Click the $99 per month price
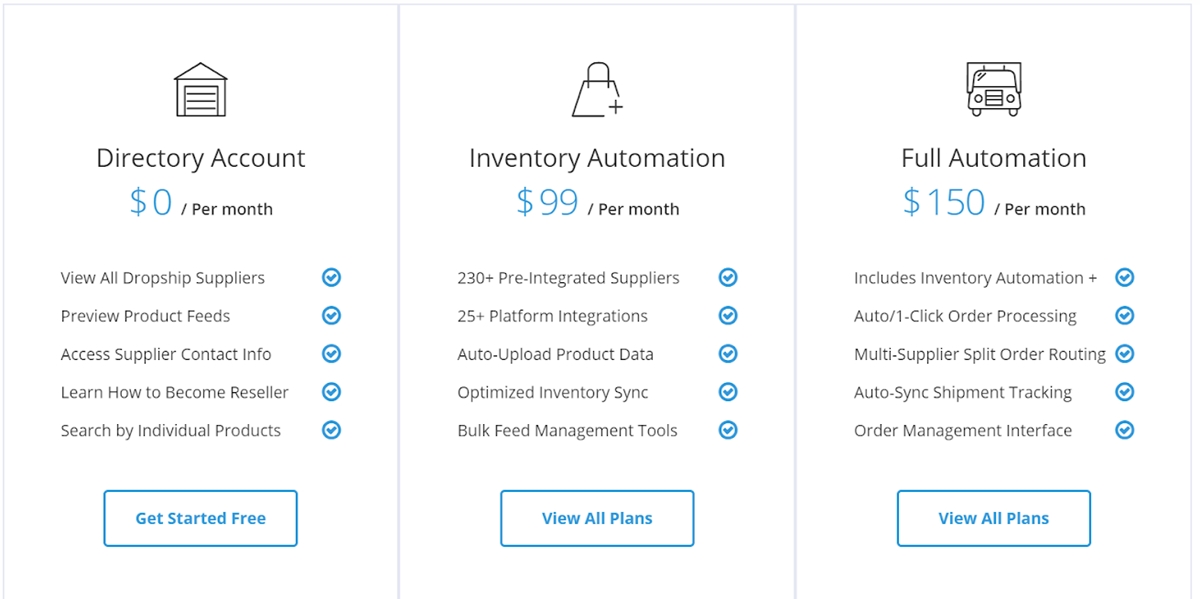The width and height of the screenshot is (1200, 599). [597, 203]
